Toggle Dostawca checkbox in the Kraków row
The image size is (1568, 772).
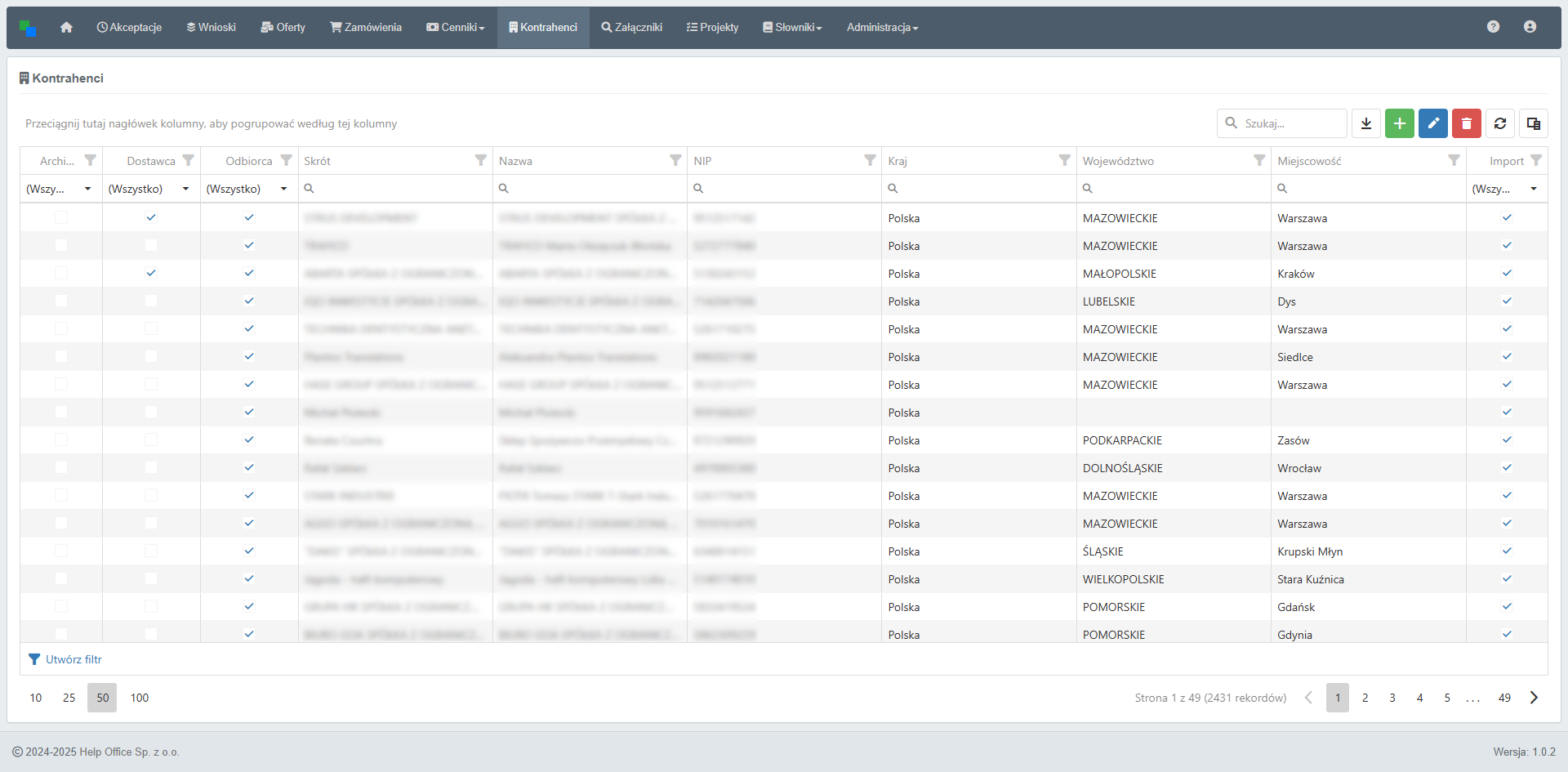[151, 273]
